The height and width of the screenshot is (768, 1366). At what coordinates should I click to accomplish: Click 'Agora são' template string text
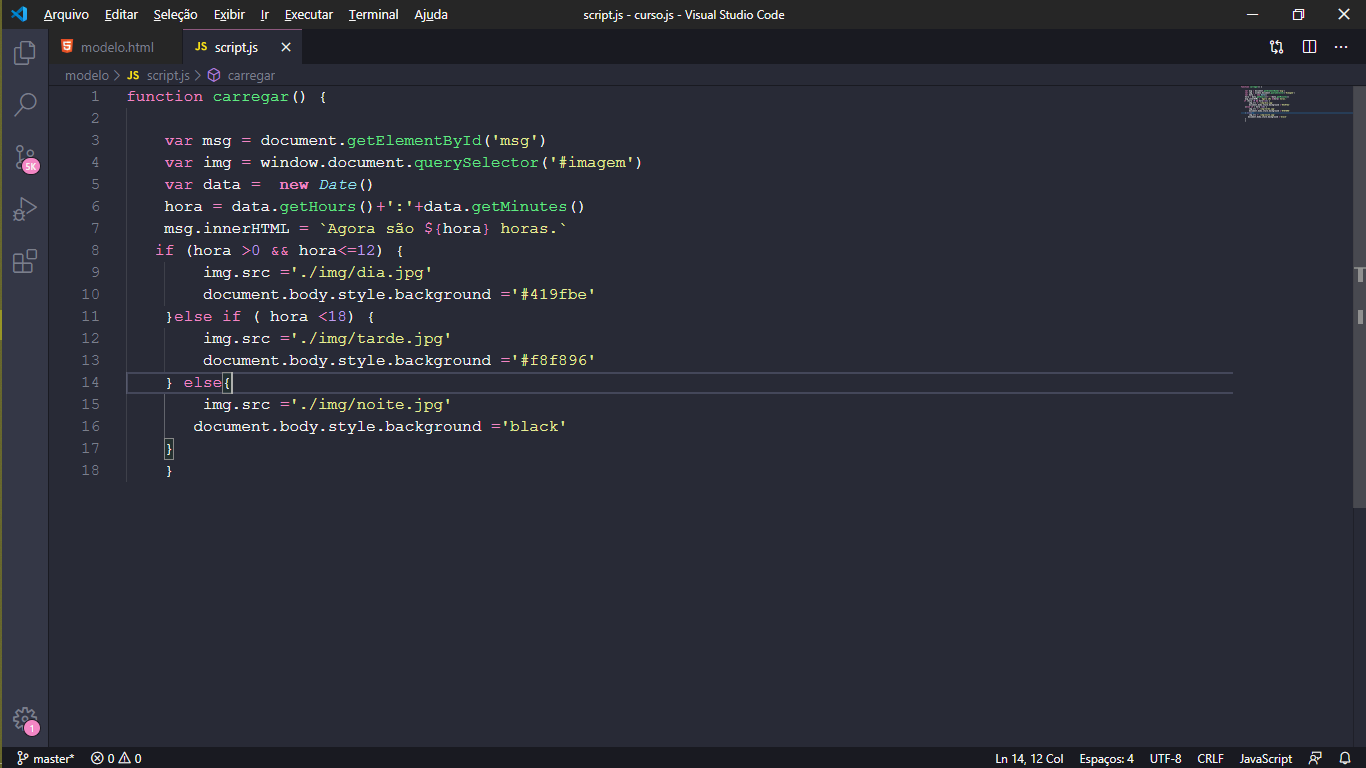pos(370,228)
